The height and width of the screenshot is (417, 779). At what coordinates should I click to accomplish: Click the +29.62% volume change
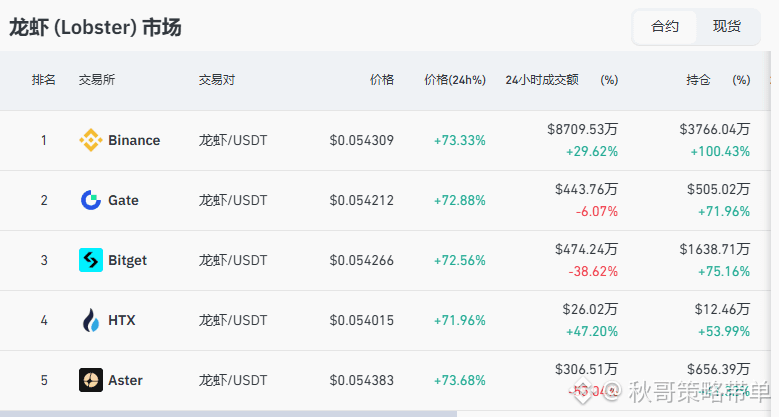pyautogui.click(x=592, y=152)
